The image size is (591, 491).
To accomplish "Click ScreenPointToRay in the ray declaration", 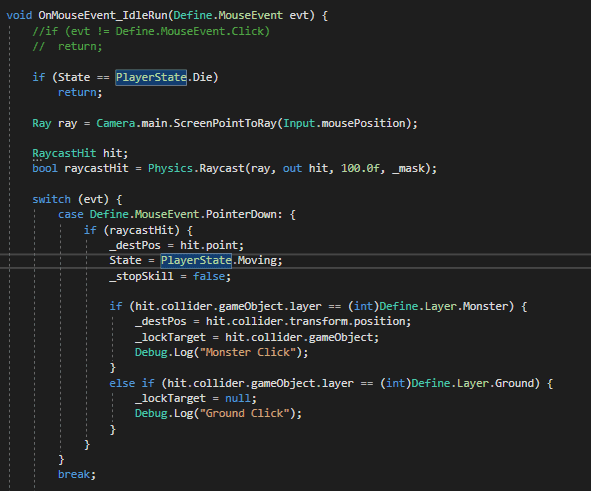I will [x=225, y=123].
